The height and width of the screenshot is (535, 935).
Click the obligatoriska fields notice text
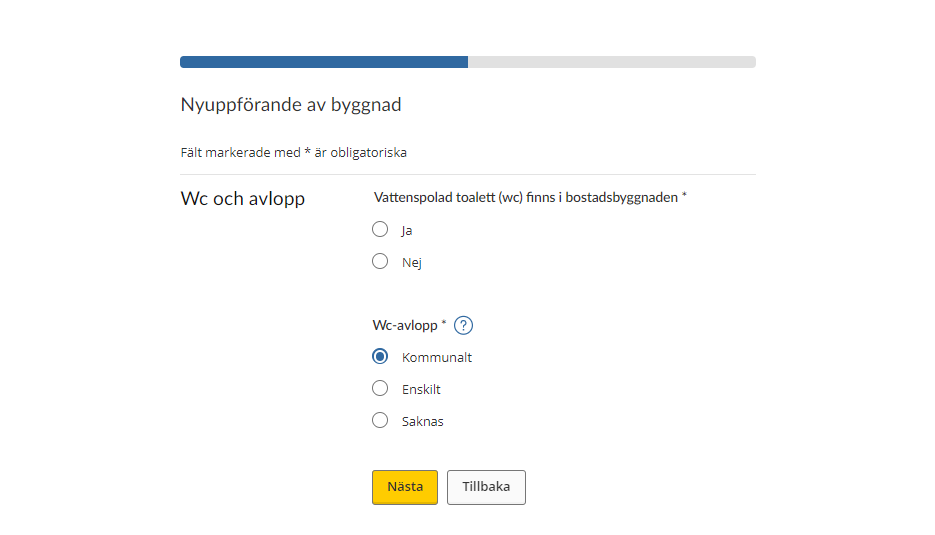pos(293,153)
